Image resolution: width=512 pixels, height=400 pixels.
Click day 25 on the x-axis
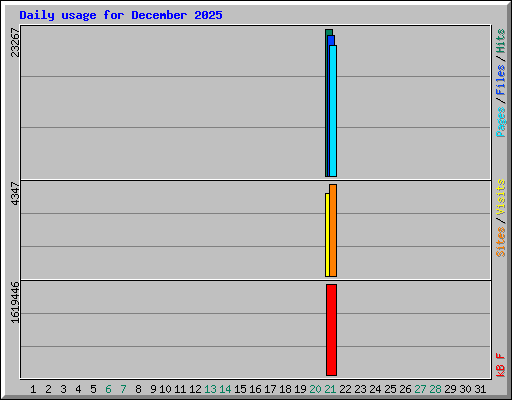(390, 389)
